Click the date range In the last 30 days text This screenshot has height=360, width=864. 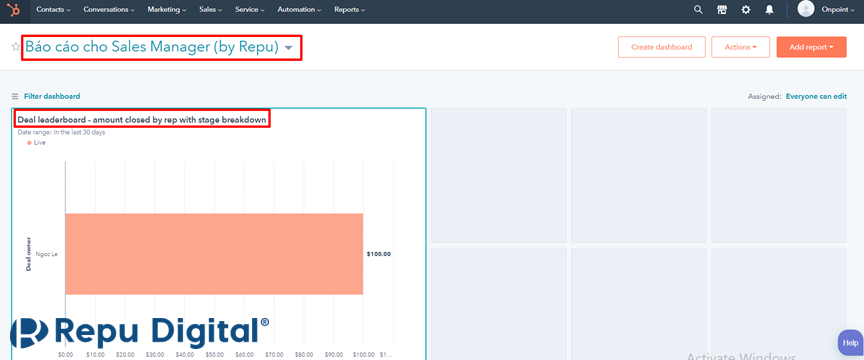(61, 132)
